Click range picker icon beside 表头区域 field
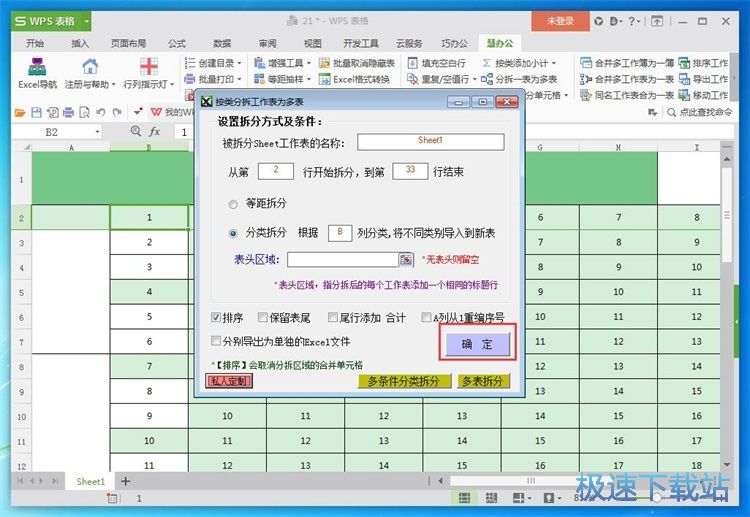 pyautogui.click(x=406, y=259)
